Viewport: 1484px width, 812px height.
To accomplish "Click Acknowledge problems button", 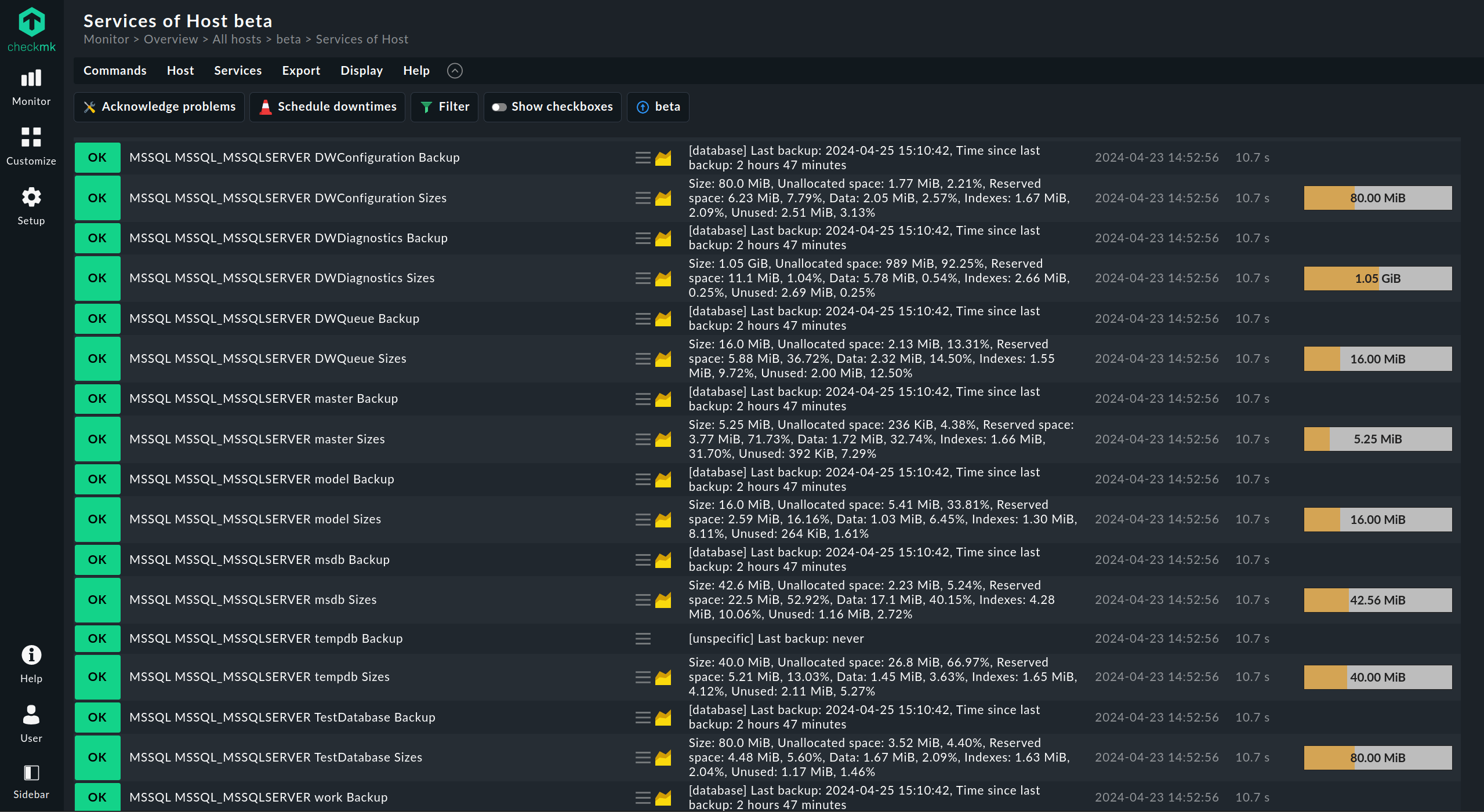I will tap(159, 107).
